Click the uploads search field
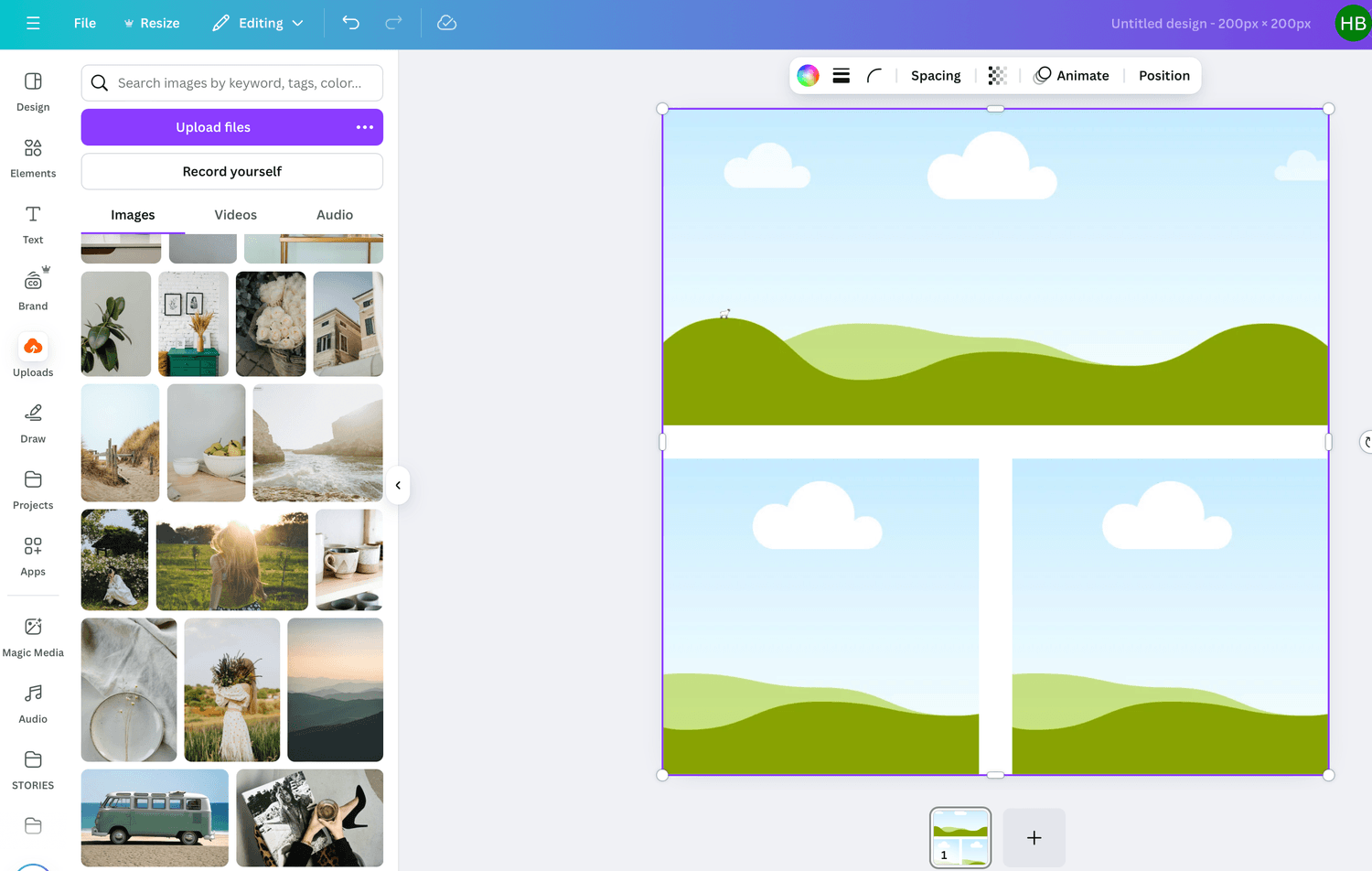 (232, 82)
